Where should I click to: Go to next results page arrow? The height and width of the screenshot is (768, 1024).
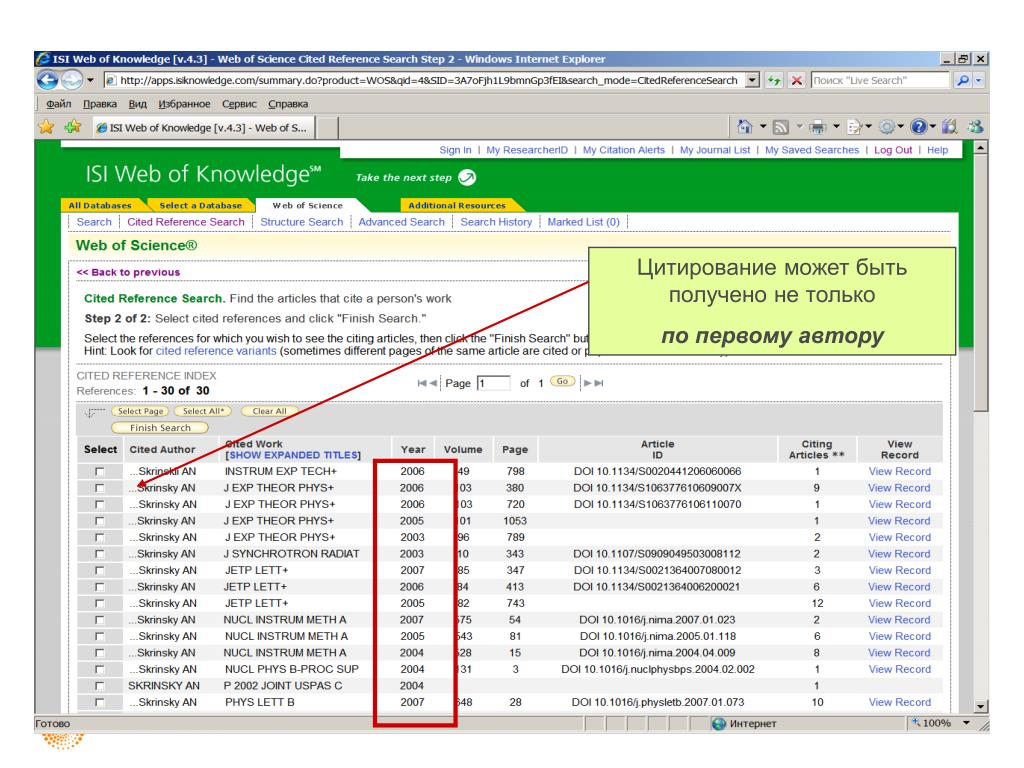588,383
